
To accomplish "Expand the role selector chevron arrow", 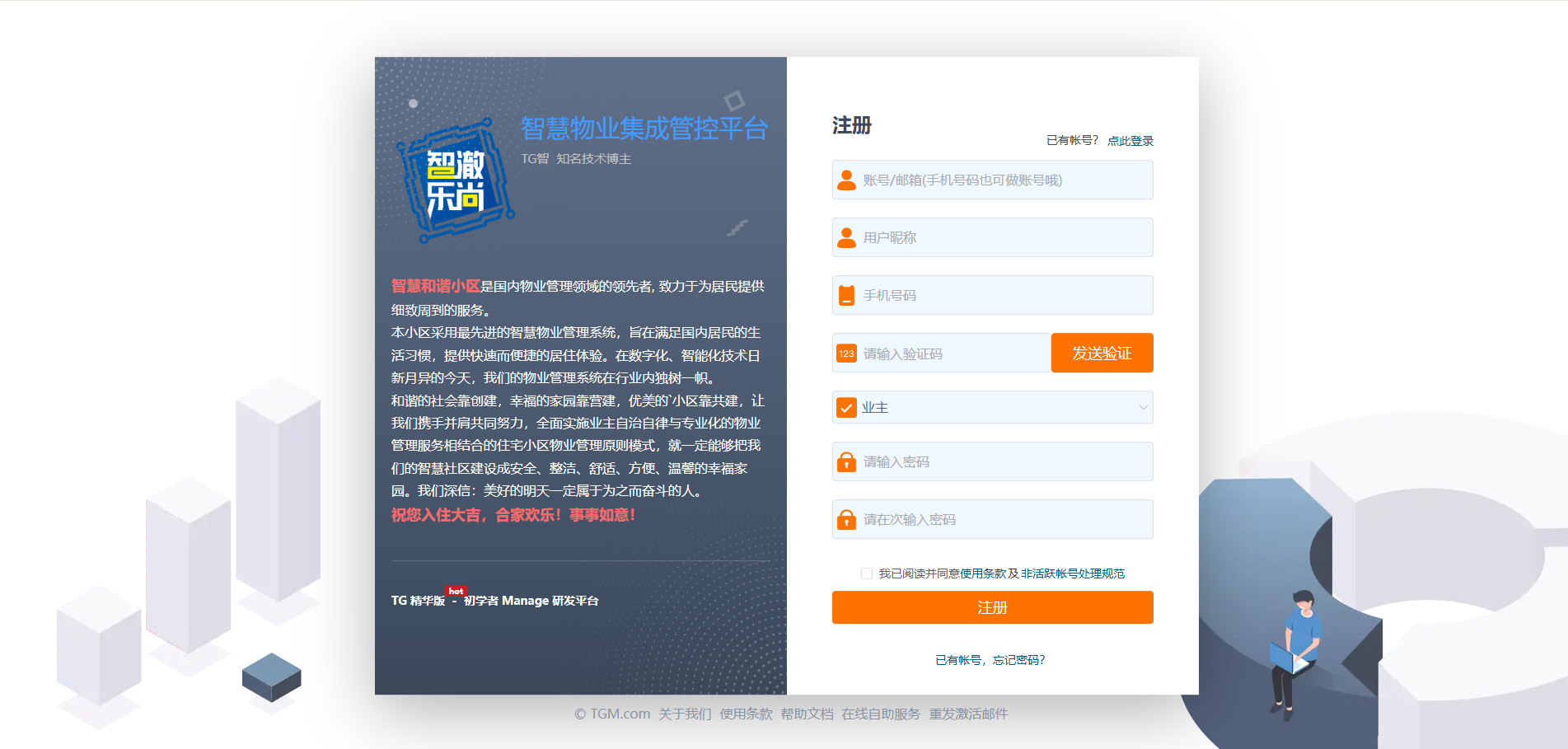I will [1143, 407].
